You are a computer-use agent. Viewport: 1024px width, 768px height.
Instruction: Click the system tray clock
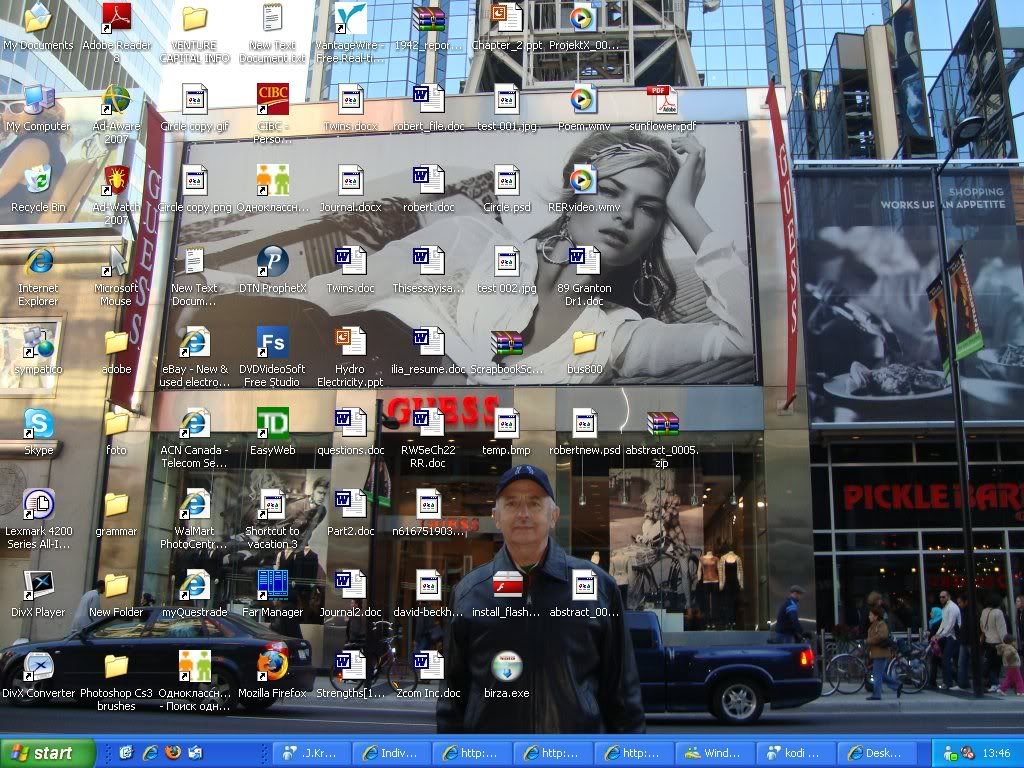point(996,753)
